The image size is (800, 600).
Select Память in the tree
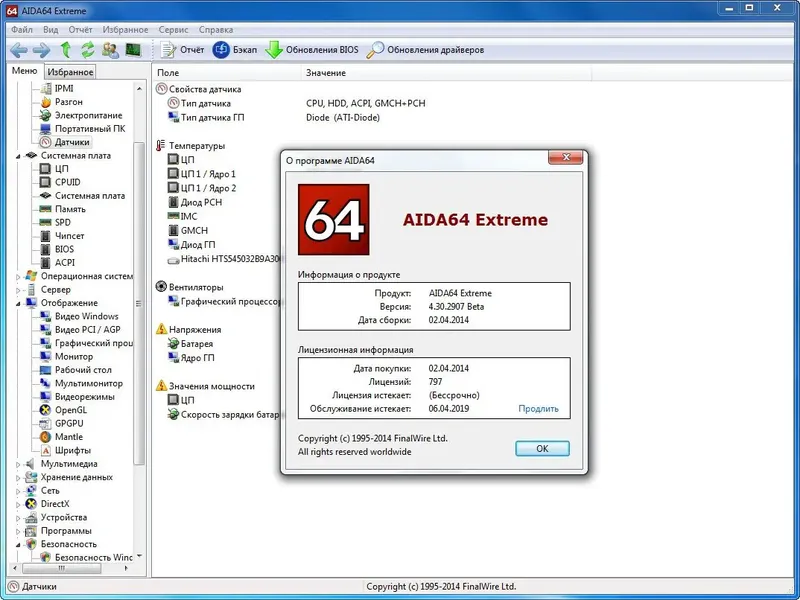pyautogui.click(x=70, y=209)
